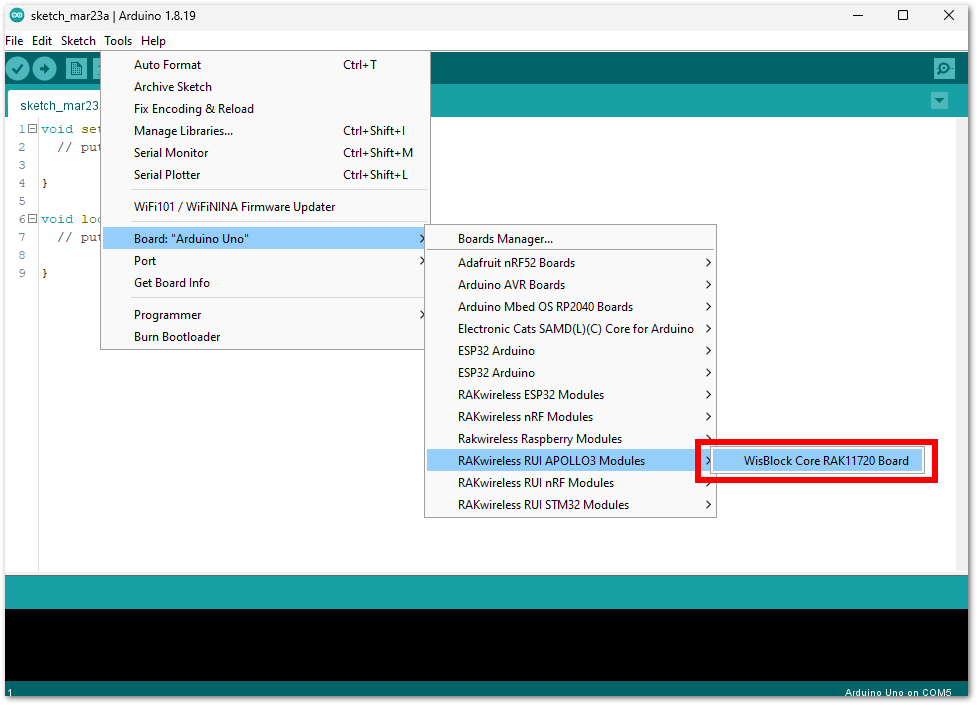Expand the lower ESP32 Arduino entry
This screenshot has height=705, width=977.
(x=570, y=373)
